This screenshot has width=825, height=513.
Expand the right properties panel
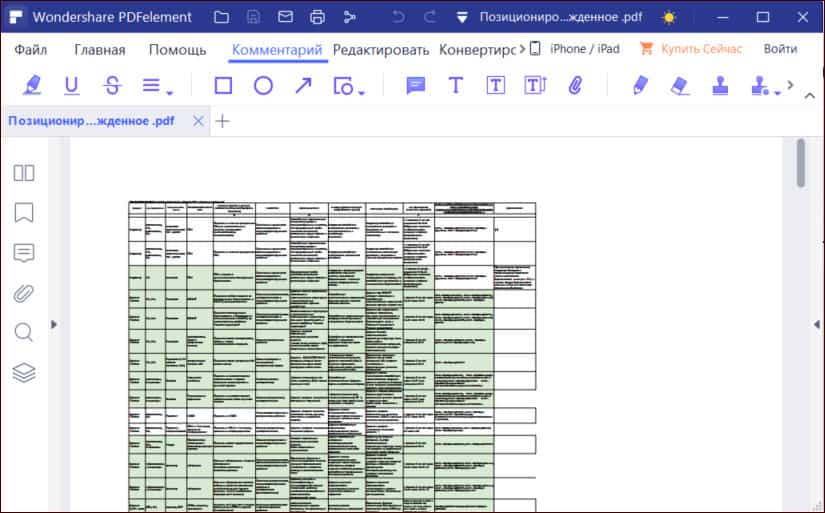tap(817, 325)
